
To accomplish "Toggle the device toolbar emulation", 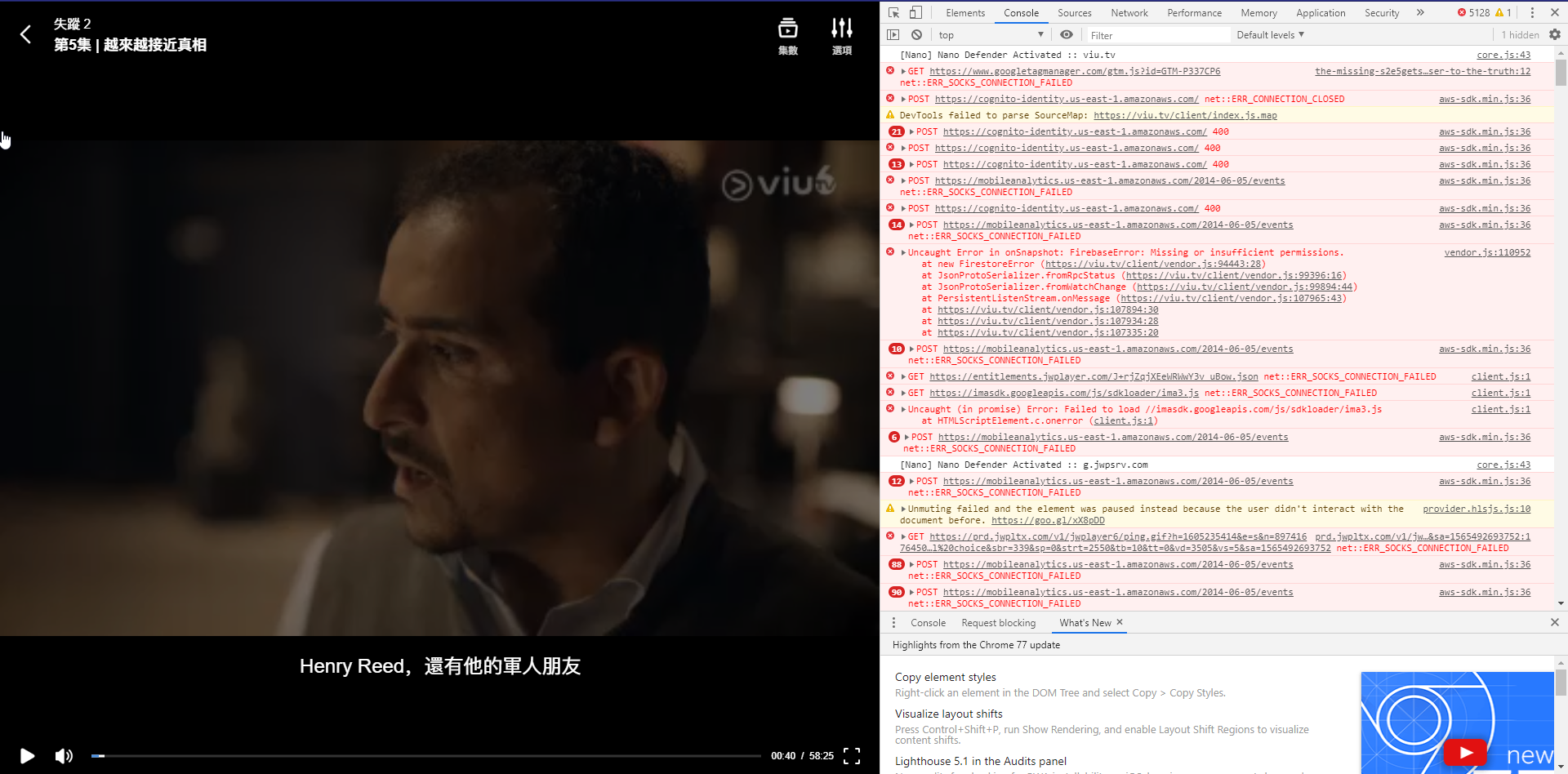I will point(915,12).
